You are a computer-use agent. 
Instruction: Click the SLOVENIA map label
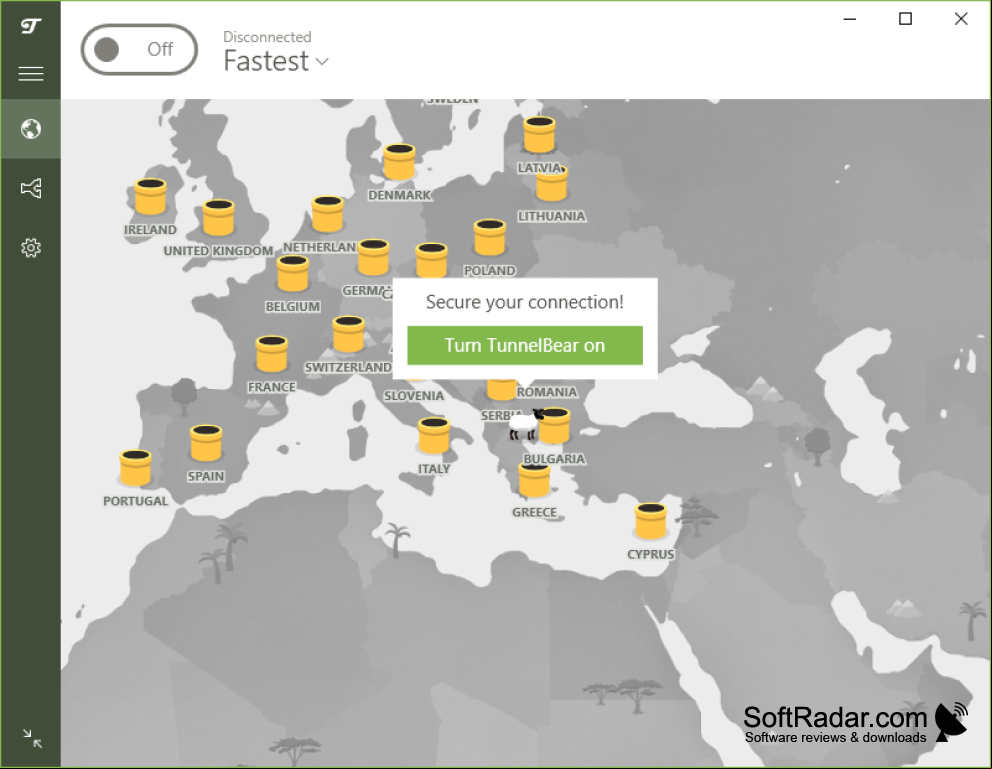click(414, 396)
